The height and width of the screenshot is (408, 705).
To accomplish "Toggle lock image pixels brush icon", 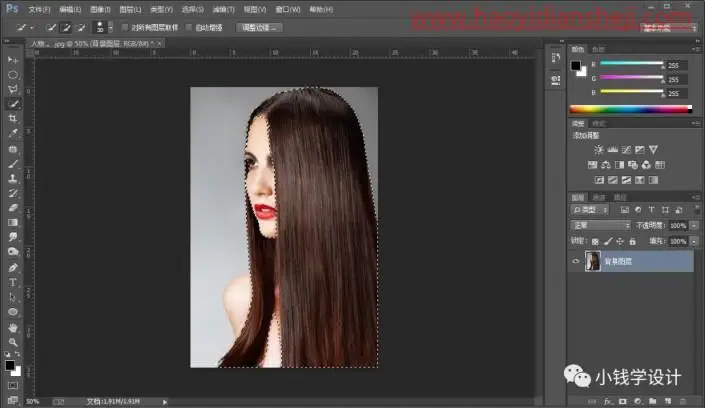I will click(x=608, y=242).
